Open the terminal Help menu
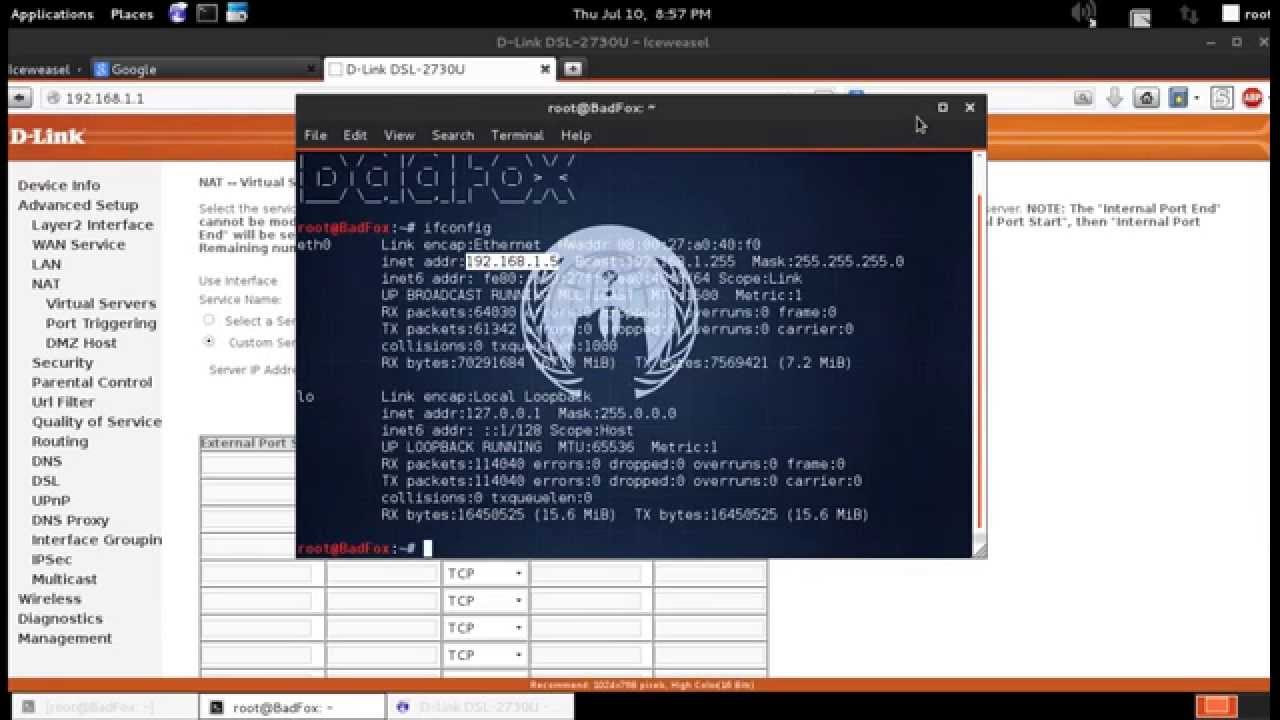 (576, 135)
